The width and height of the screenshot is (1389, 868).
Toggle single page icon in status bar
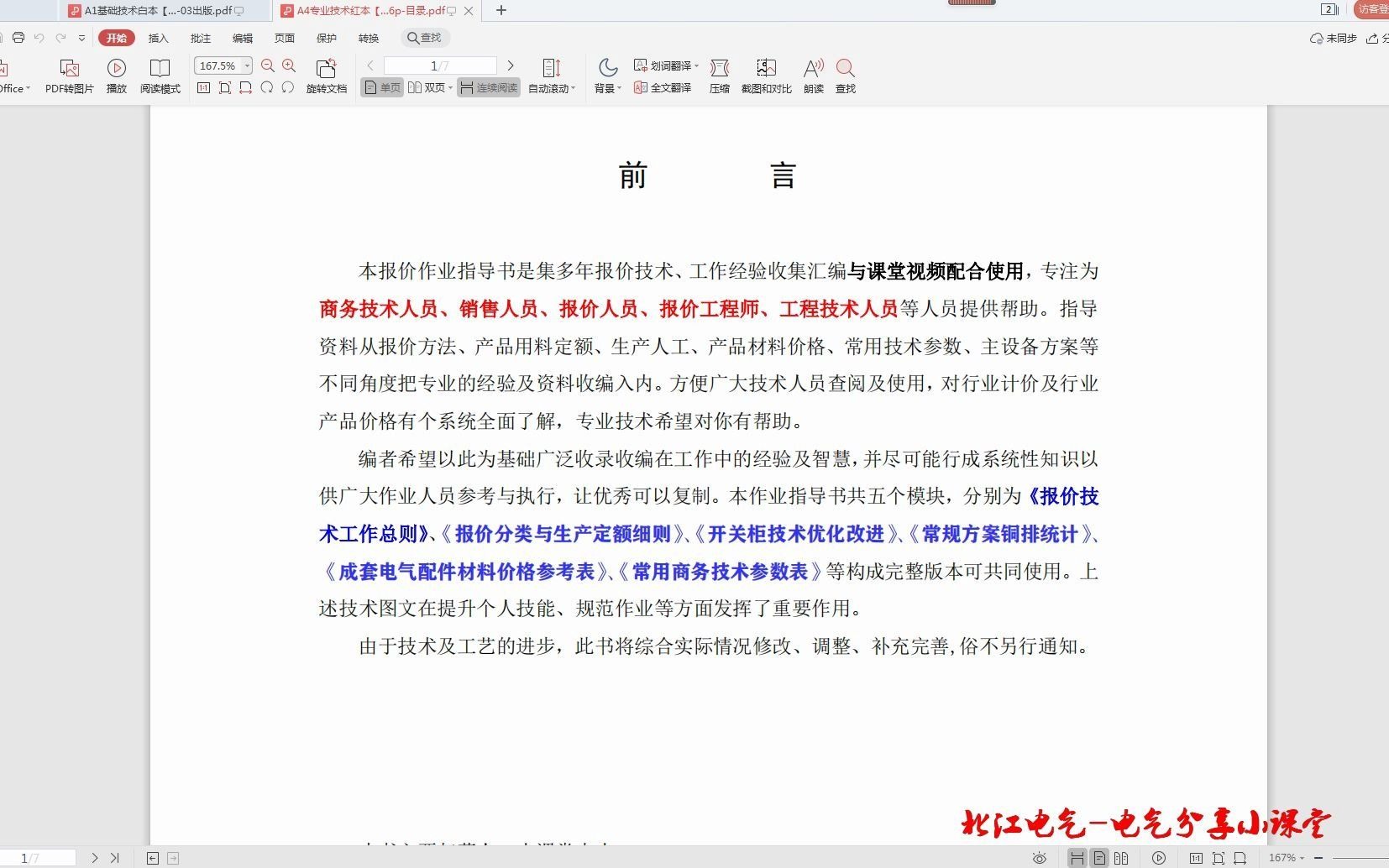[1099, 858]
